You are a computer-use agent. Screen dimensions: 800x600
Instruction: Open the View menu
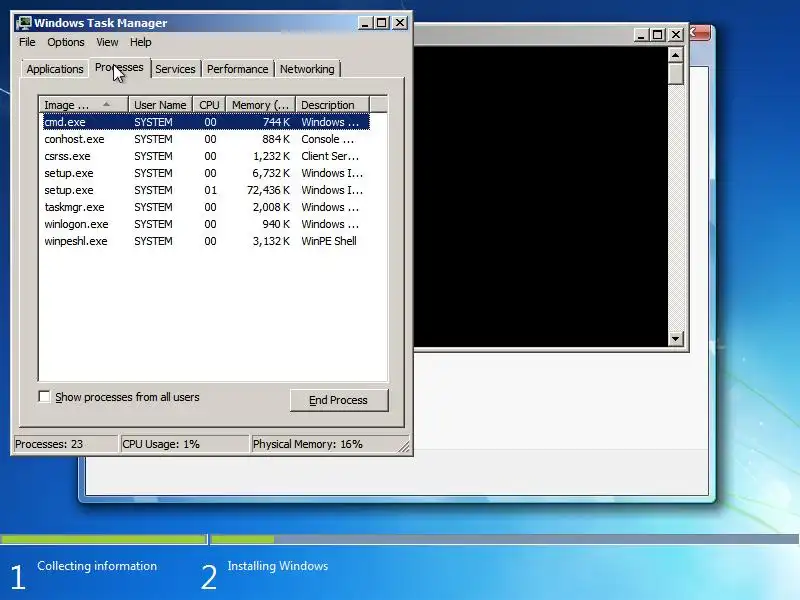click(107, 42)
